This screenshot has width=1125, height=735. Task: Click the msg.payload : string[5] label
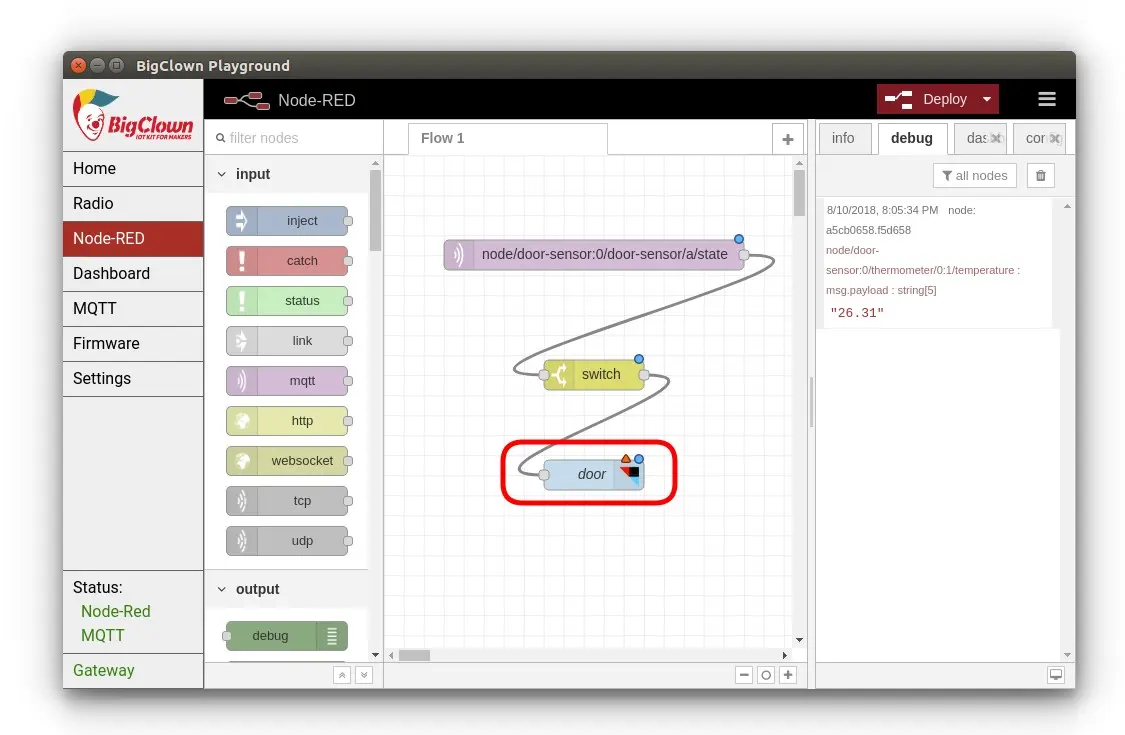881,291
